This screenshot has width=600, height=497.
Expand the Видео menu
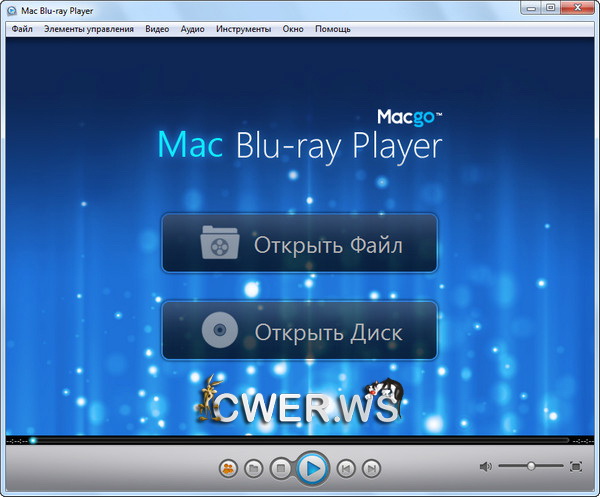[157, 29]
